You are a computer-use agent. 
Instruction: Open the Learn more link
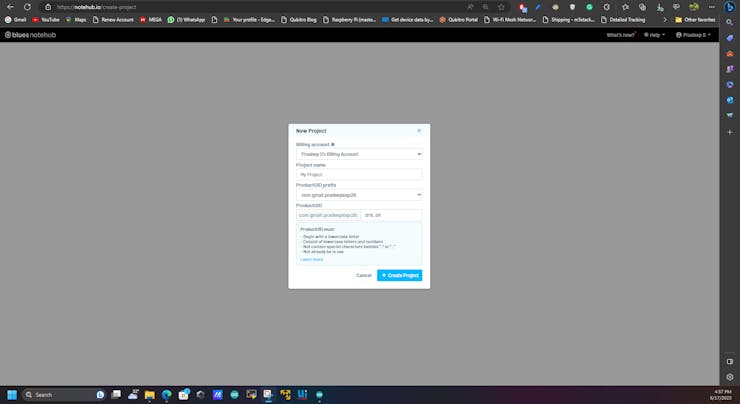point(311,260)
